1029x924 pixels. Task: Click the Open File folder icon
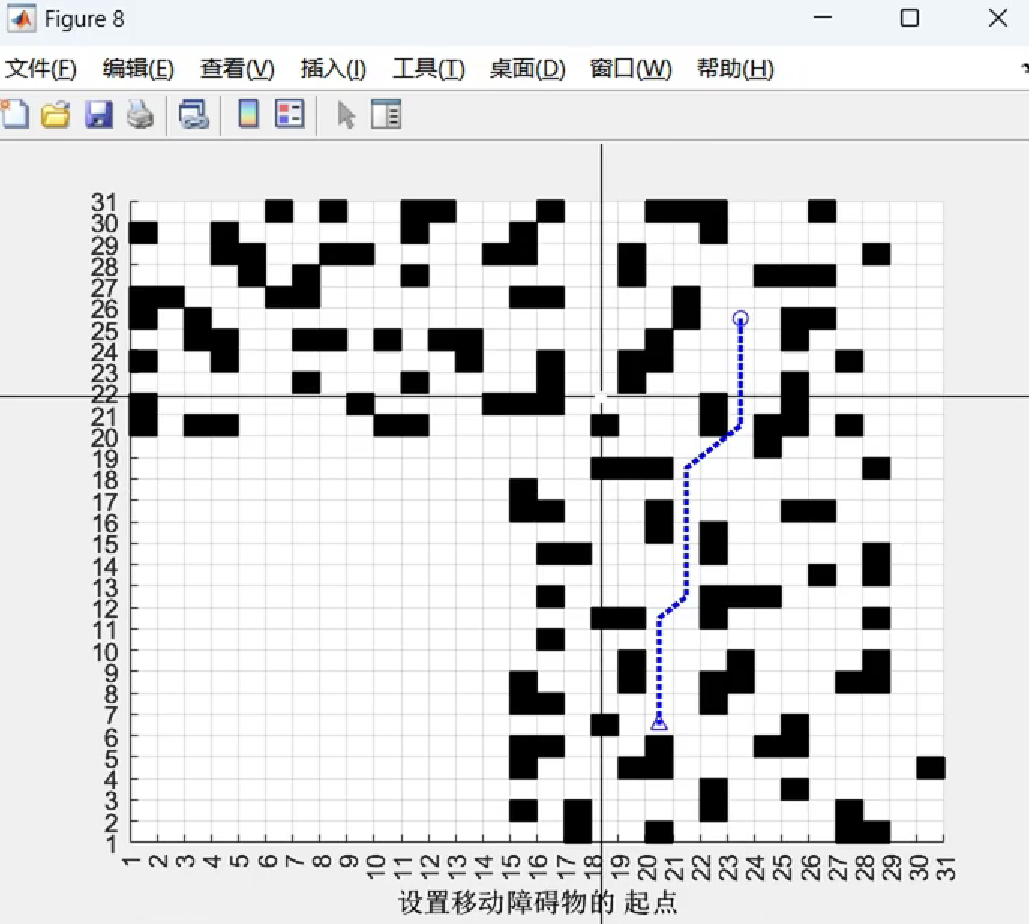coord(56,114)
